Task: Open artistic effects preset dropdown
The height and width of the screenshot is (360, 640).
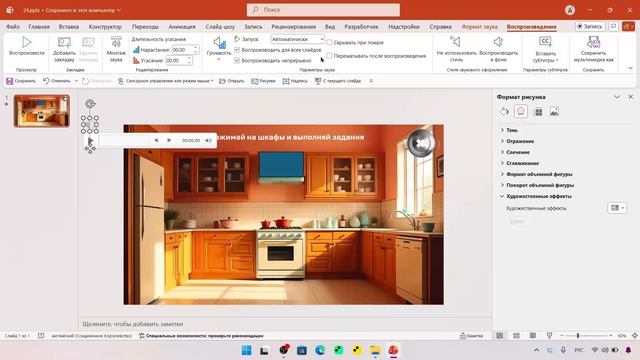Action: pos(617,208)
